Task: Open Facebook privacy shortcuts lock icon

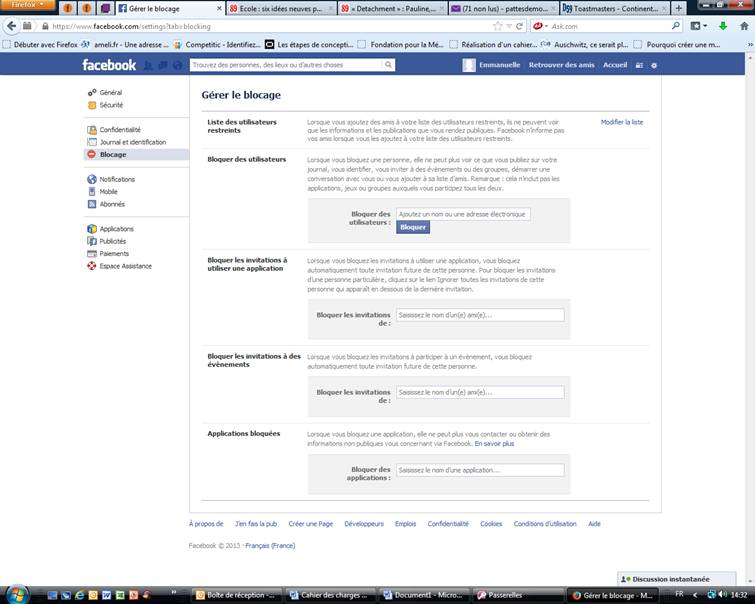Action: click(639, 65)
